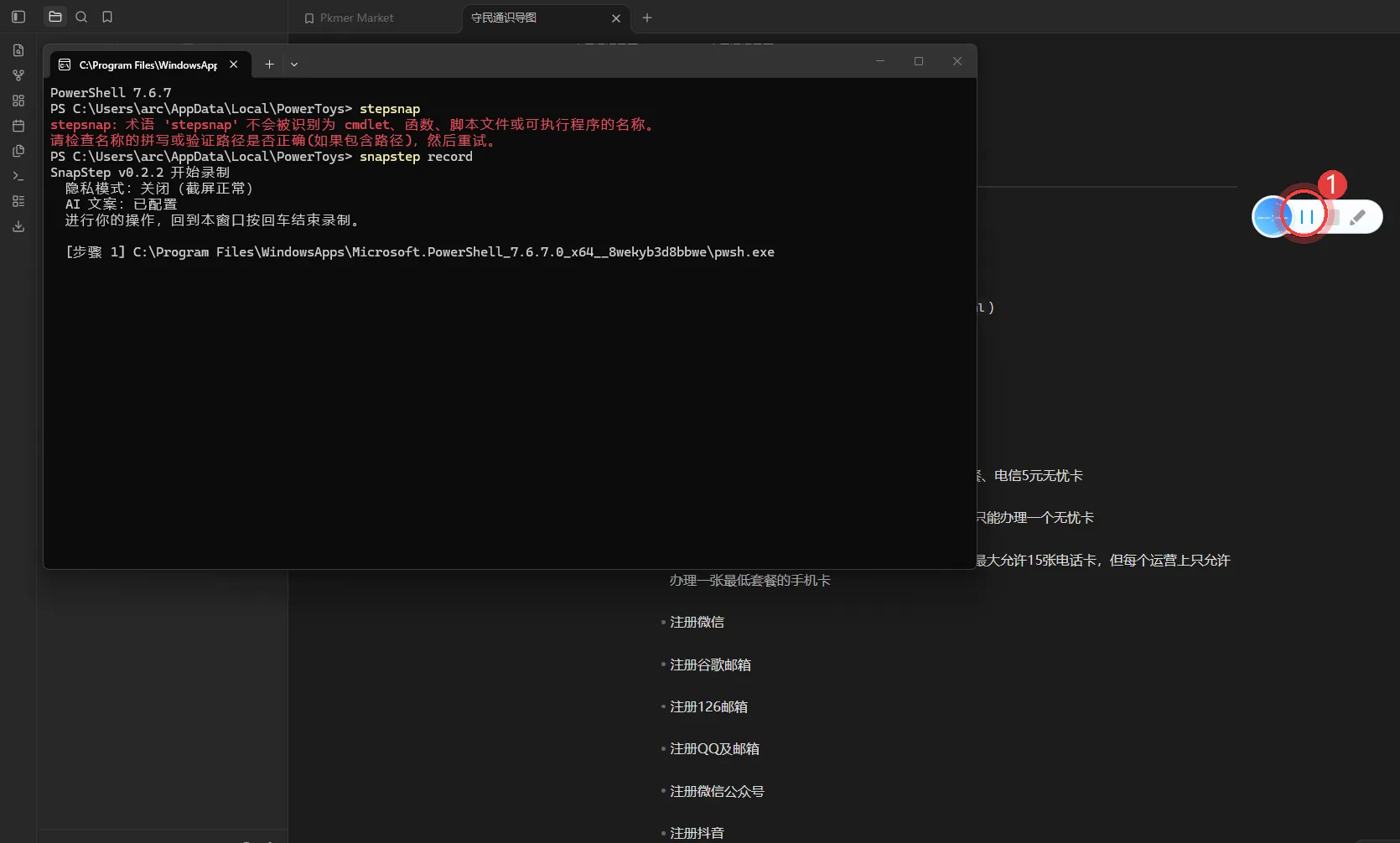Click the 注册微信 list item
Image resolution: width=1400 pixels, height=843 pixels.
coord(697,623)
